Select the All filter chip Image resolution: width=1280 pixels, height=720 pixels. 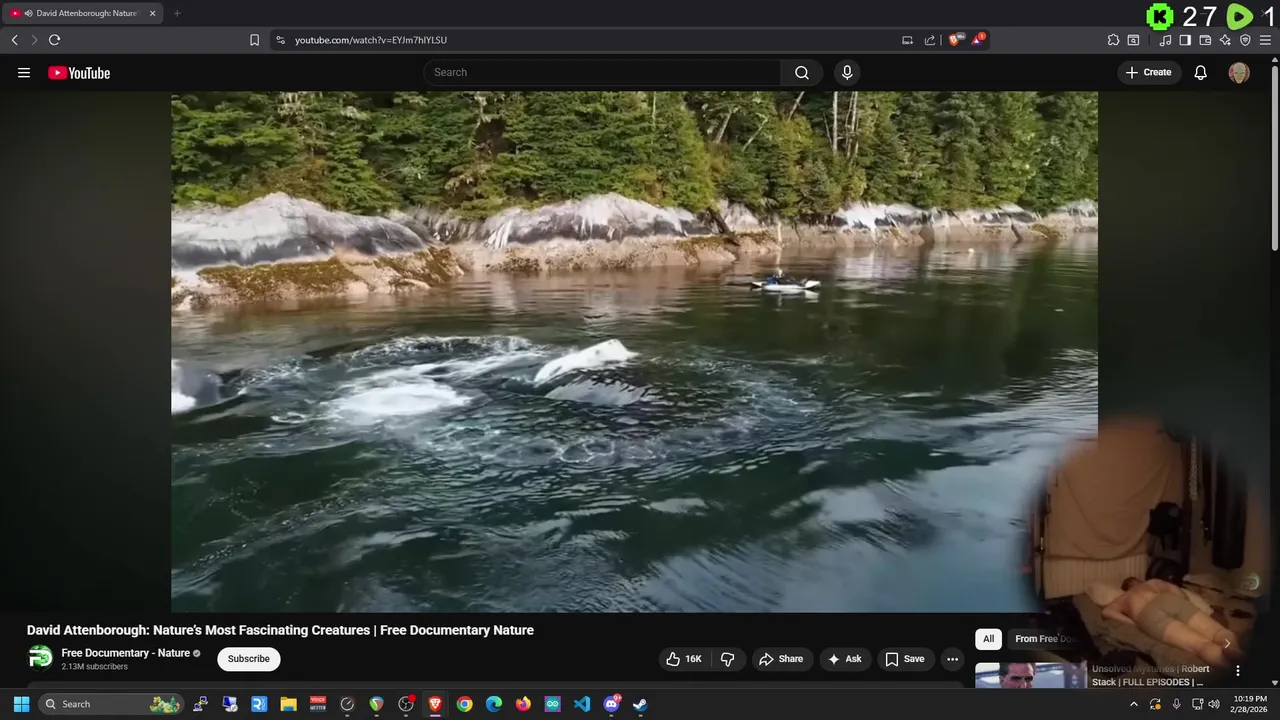pos(988,639)
